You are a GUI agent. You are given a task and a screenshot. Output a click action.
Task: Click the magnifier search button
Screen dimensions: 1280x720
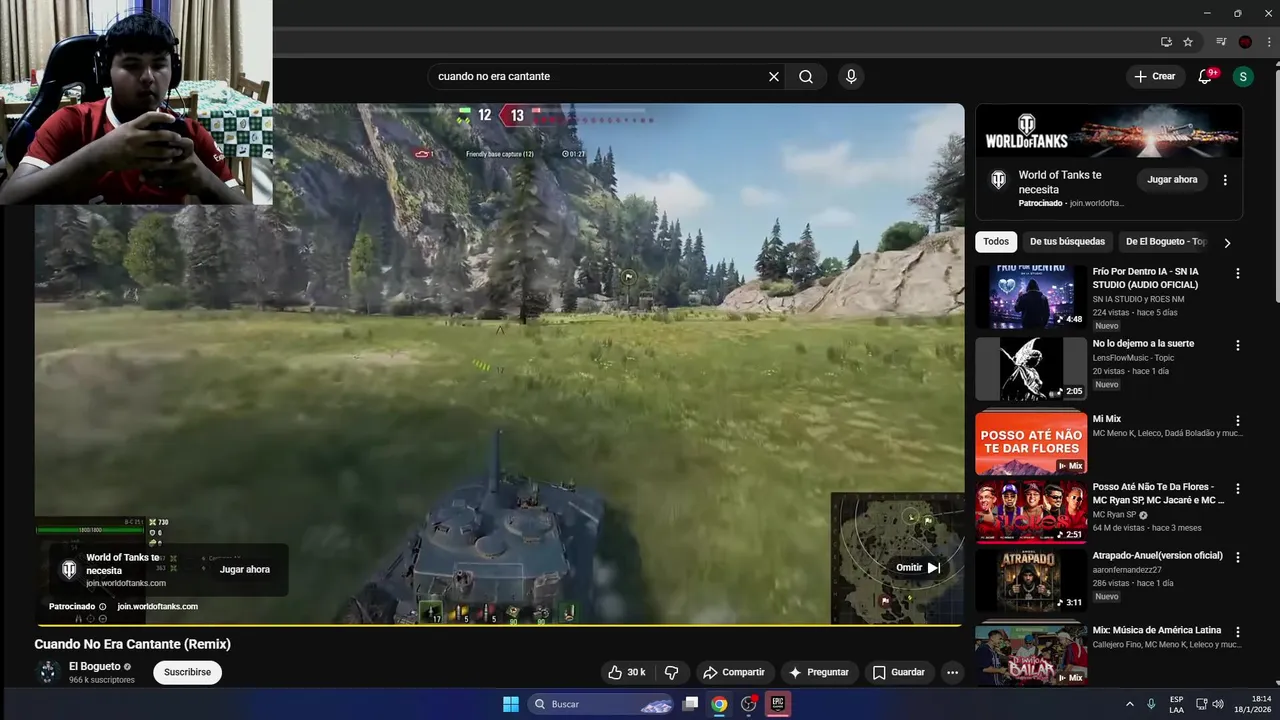[x=806, y=76]
